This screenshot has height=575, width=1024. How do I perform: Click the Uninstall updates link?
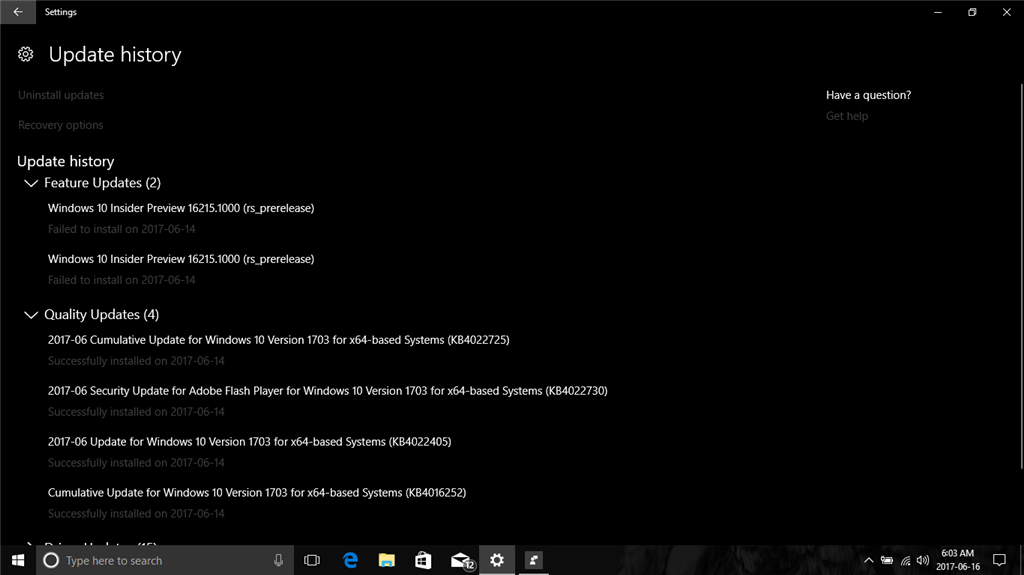61,95
